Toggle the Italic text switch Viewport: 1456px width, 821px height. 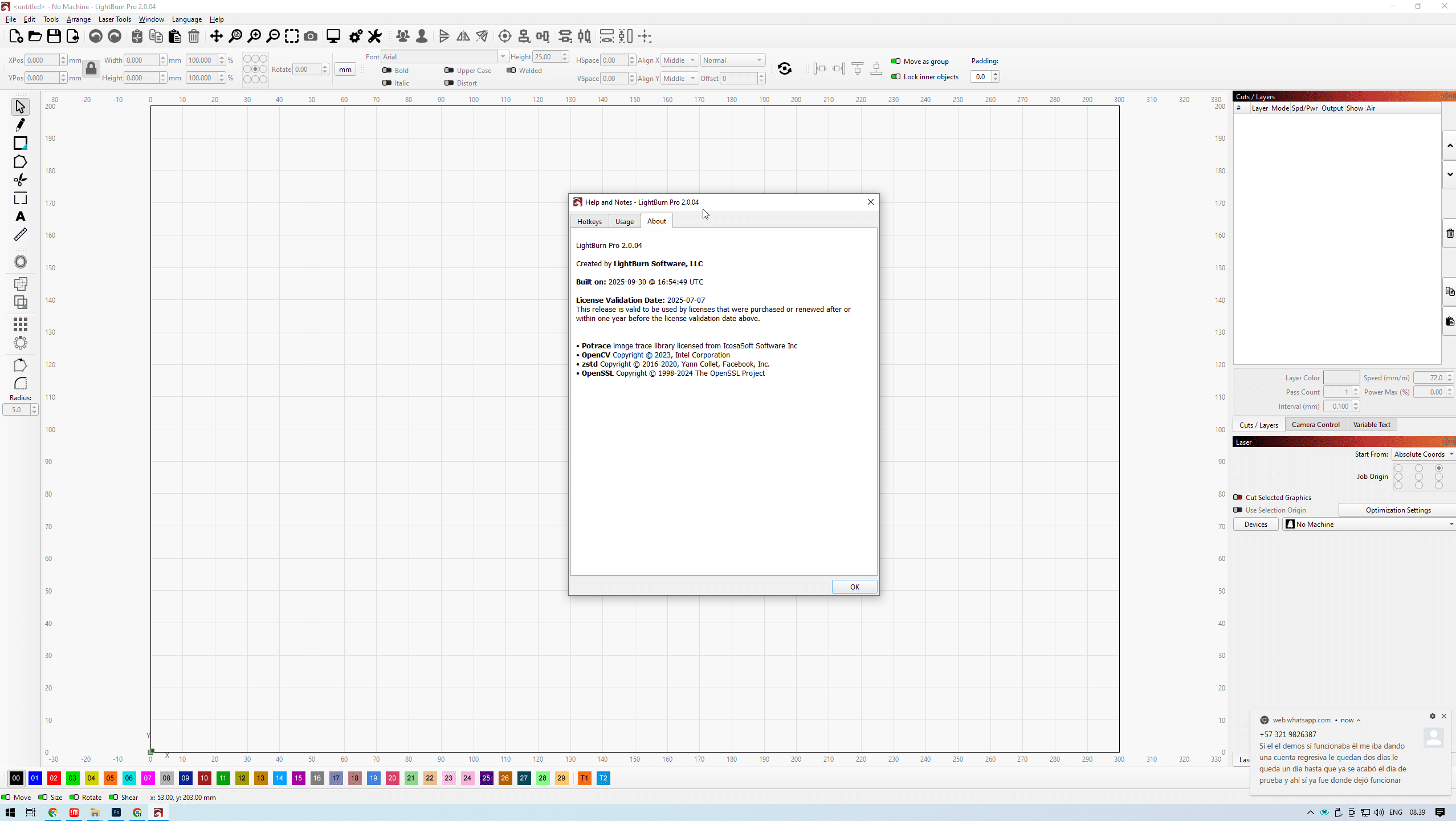click(x=387, y=83)
